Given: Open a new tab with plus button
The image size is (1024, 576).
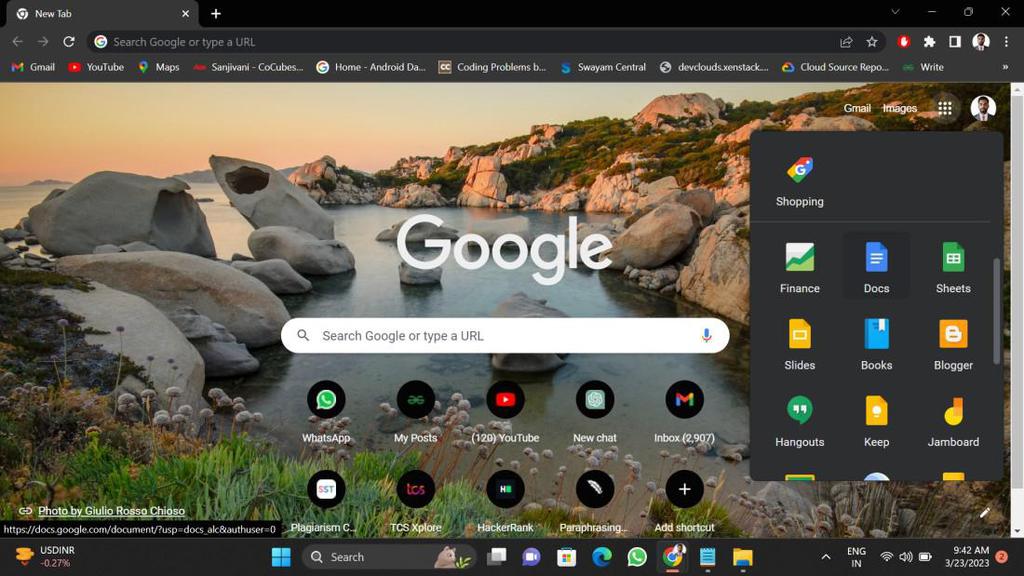Looking at the screenshot, I should [x=216, y=13].
